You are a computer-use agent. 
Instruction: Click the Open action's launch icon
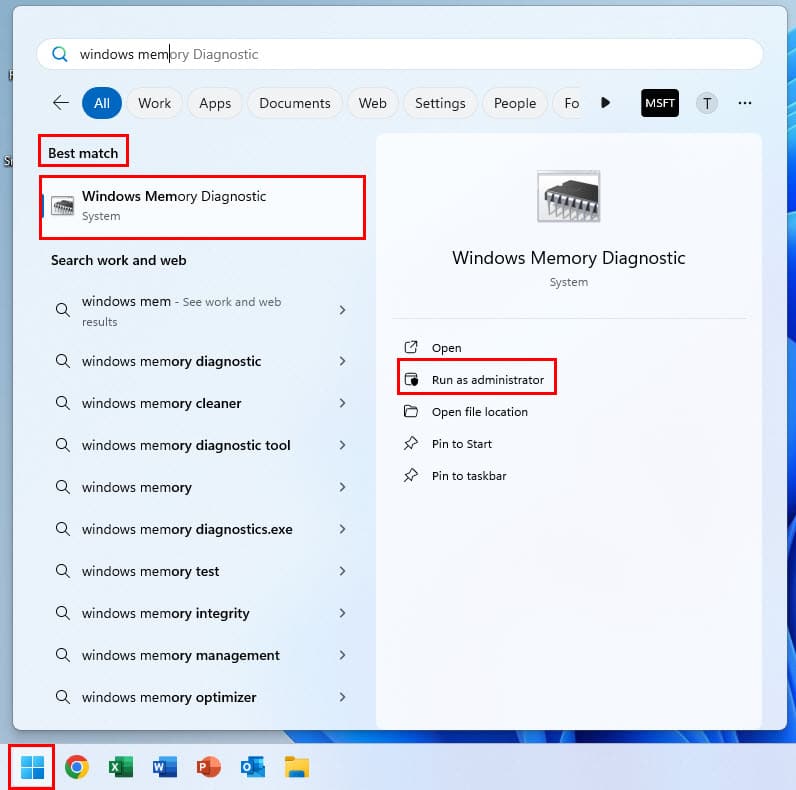[410, 347]
